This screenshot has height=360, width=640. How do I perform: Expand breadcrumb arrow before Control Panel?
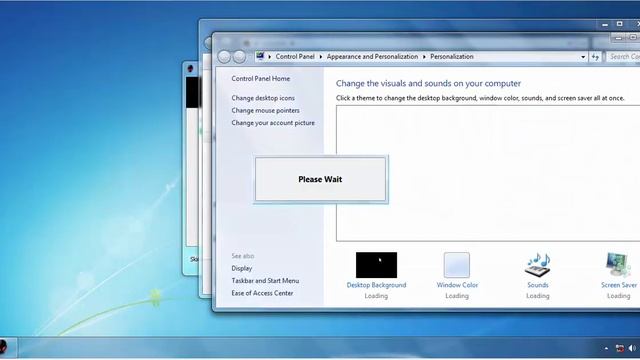click(x=270, y=57)
